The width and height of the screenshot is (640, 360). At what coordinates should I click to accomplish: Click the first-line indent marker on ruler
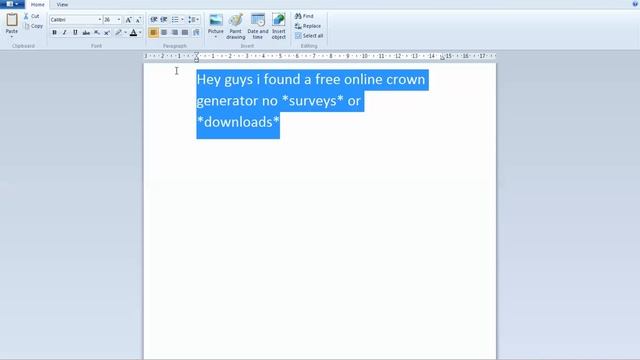click(196, 54)
